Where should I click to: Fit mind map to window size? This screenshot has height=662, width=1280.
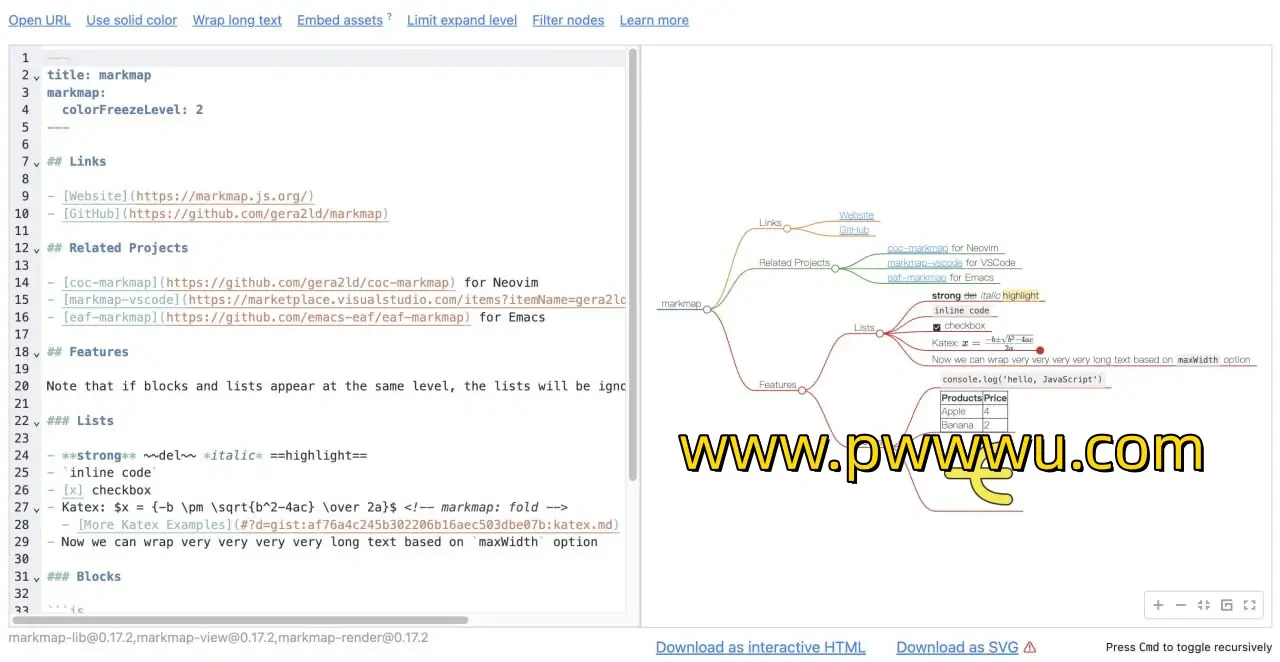tap(1204, 605)
